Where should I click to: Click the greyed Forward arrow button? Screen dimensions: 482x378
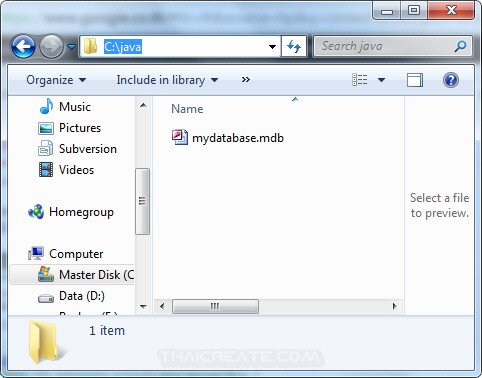[x=51, y=46]
